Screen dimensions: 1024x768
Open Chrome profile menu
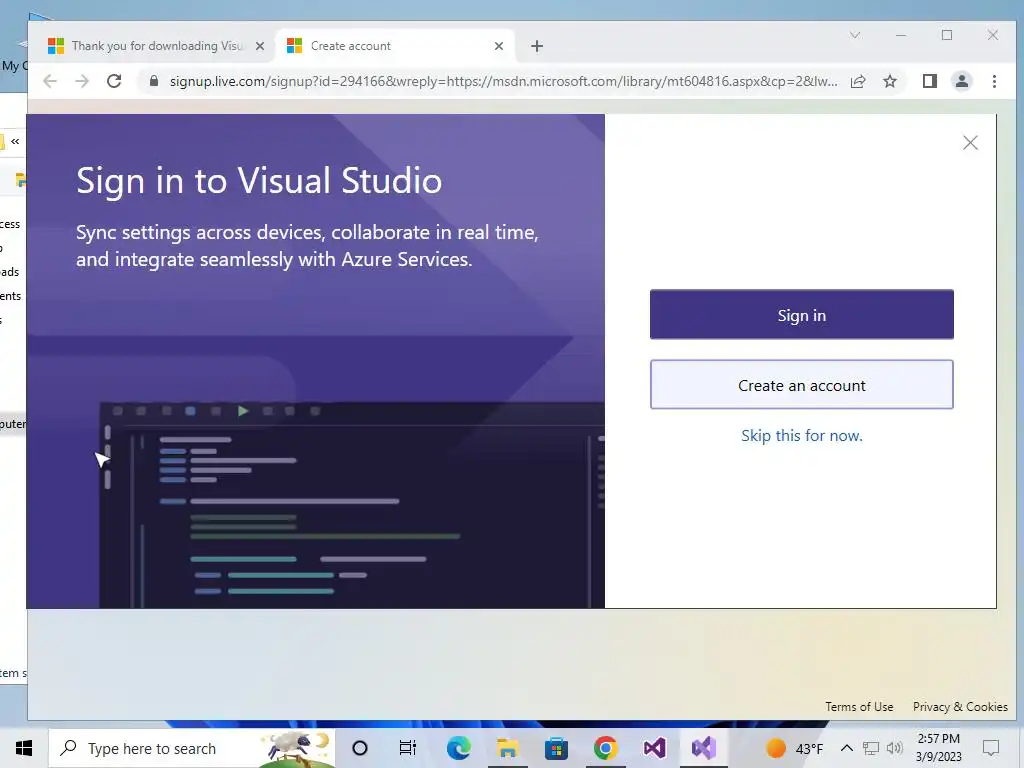[x=961, y=81]
